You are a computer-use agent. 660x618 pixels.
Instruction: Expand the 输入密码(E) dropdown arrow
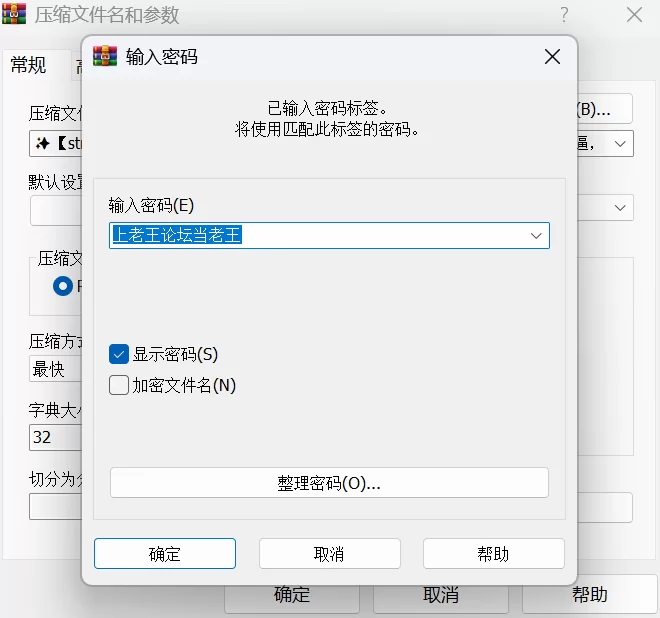(x=537, y=236)
